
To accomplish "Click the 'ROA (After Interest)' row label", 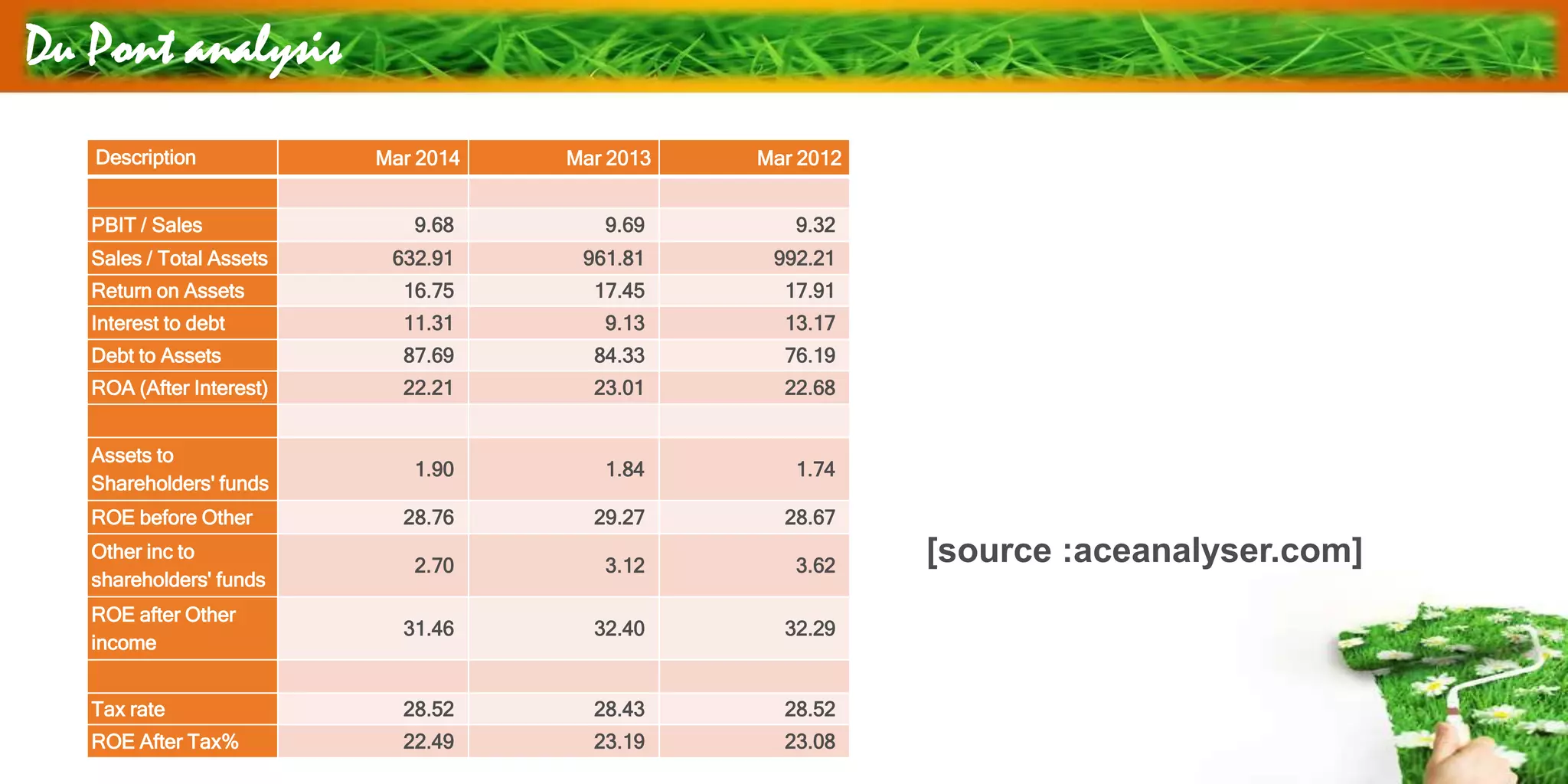I will click(x=180, y=388).
